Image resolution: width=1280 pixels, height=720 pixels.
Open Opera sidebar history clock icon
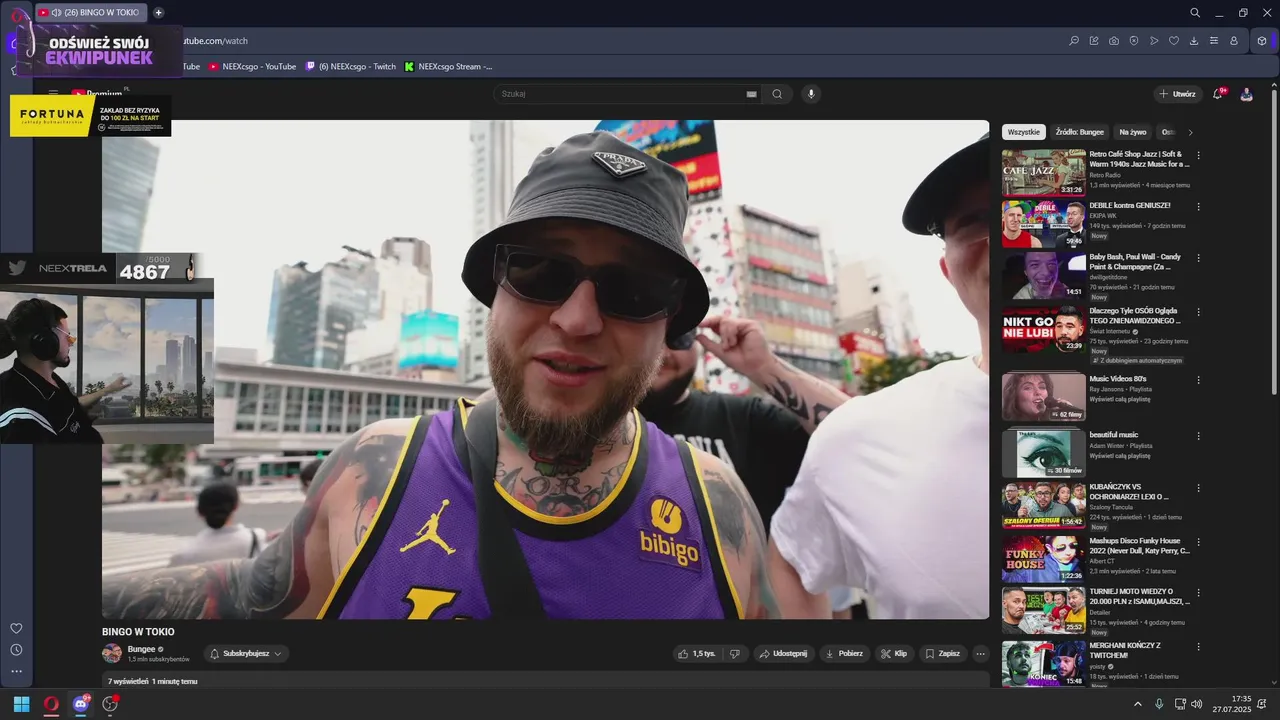pyautogui.click(x=16, y=650)
